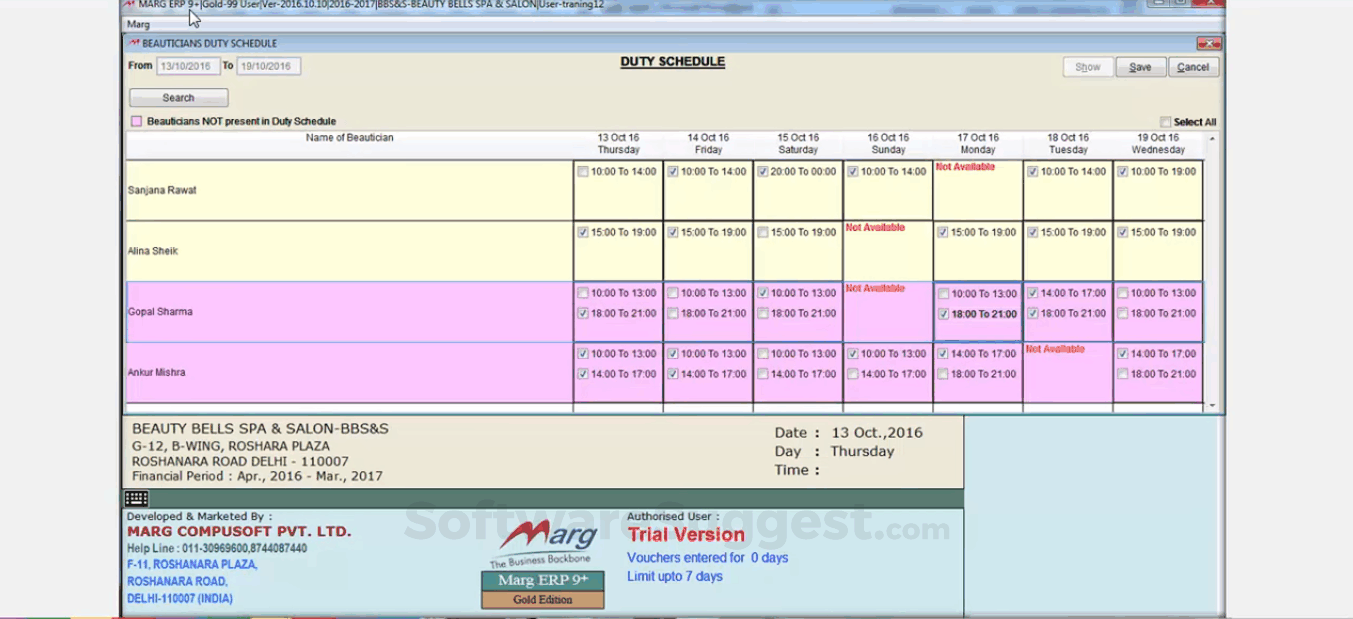Open the Marg menu
The height and width of the screenshot is (619, 1353).
(x=138, y=24)
